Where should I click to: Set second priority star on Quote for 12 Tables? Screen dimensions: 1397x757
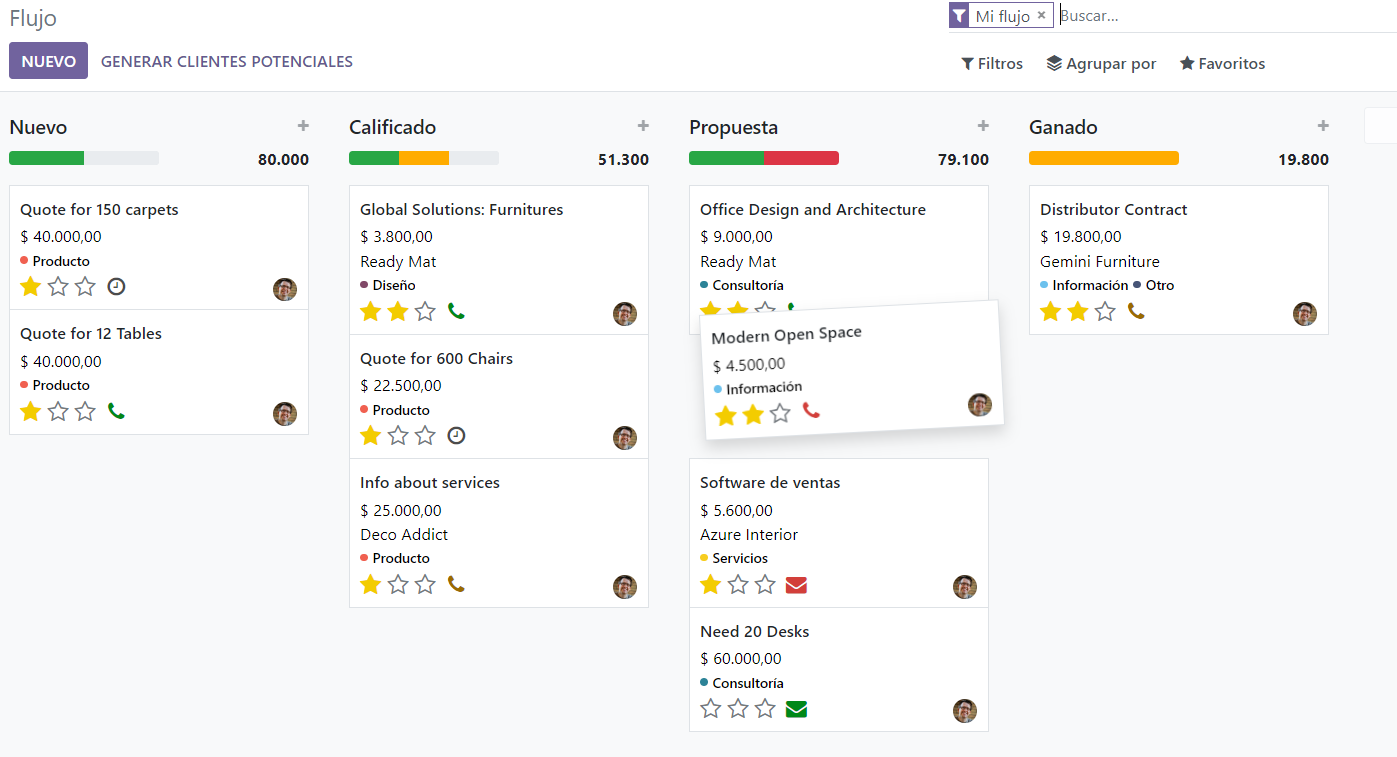click(x=58, y=411)
